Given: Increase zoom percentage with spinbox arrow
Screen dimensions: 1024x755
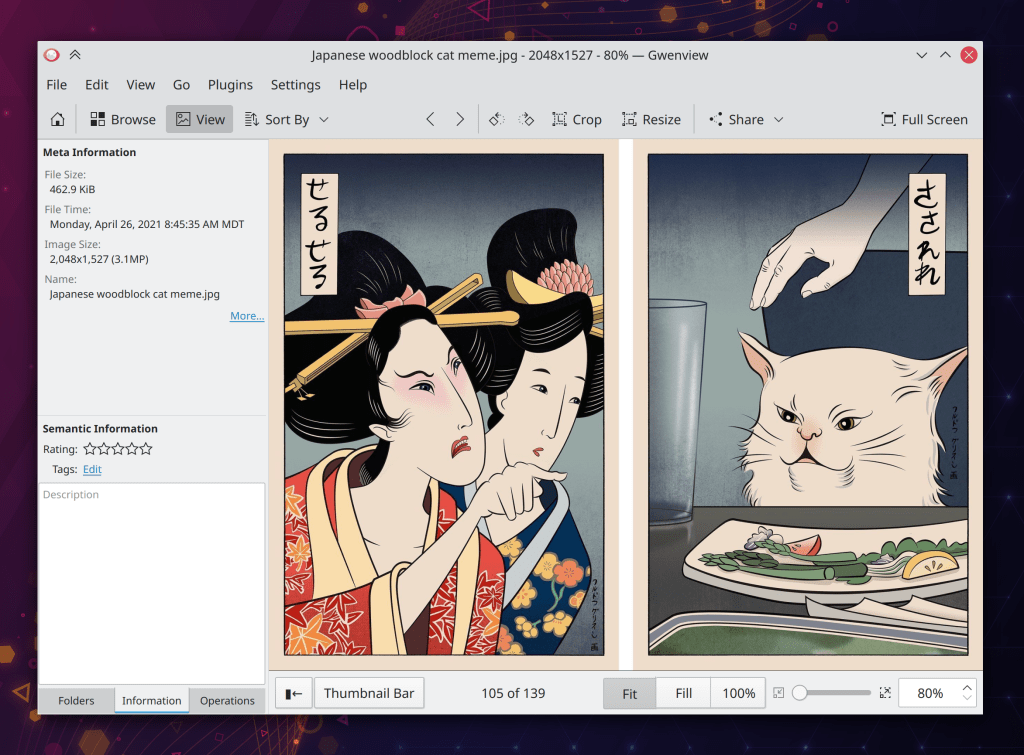Looking at the screenshot, I should point(967,688).
